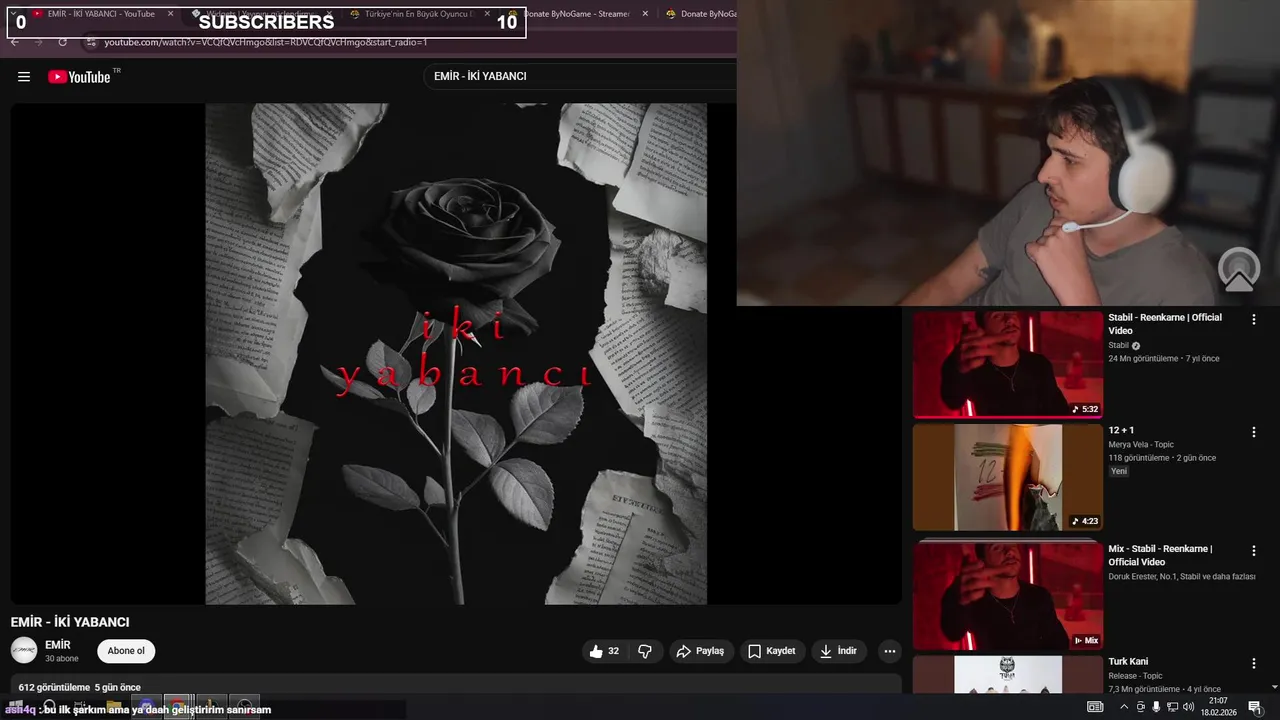
Task: Click scrollbar down arrow on YouTube page
Action: click(1274, 687)
